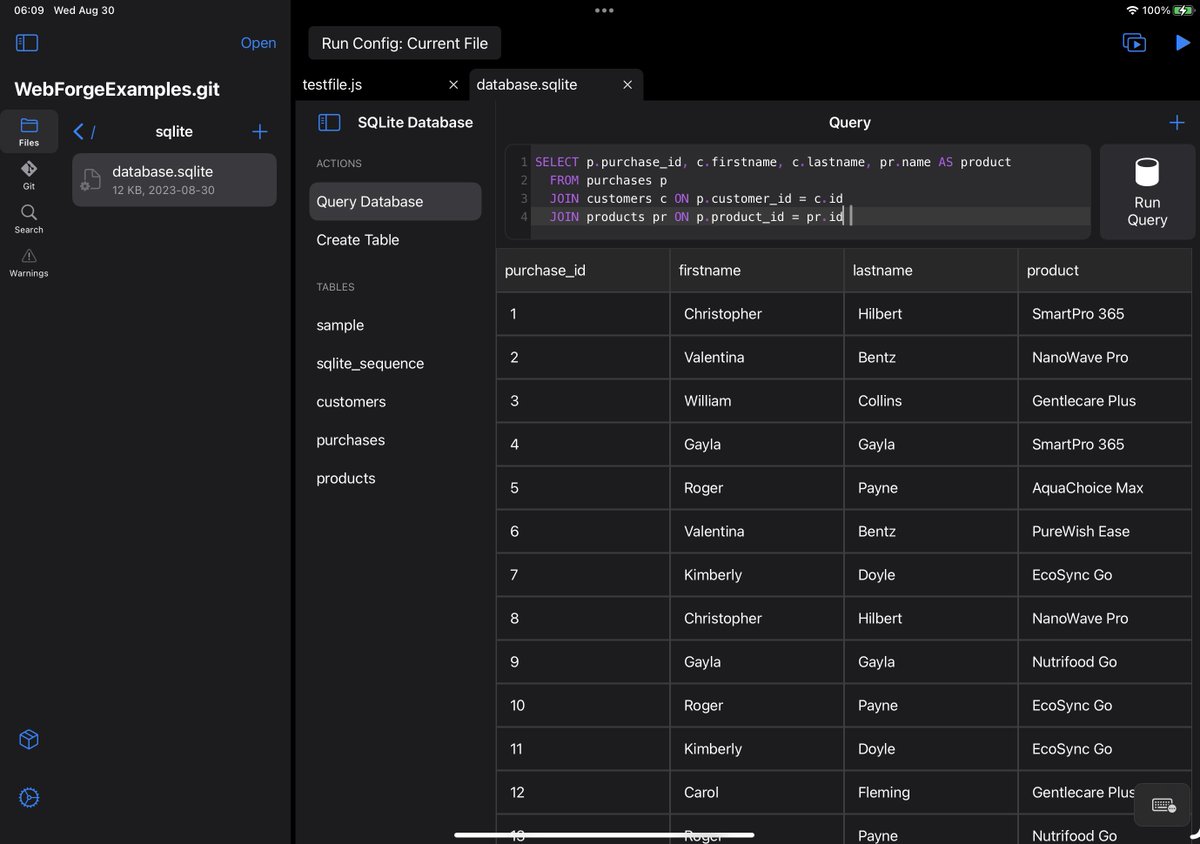Viewport: 1200px width, 844px height.
Task: Toggle the left sidebar panel icon
Action: (x=27, y=43)
